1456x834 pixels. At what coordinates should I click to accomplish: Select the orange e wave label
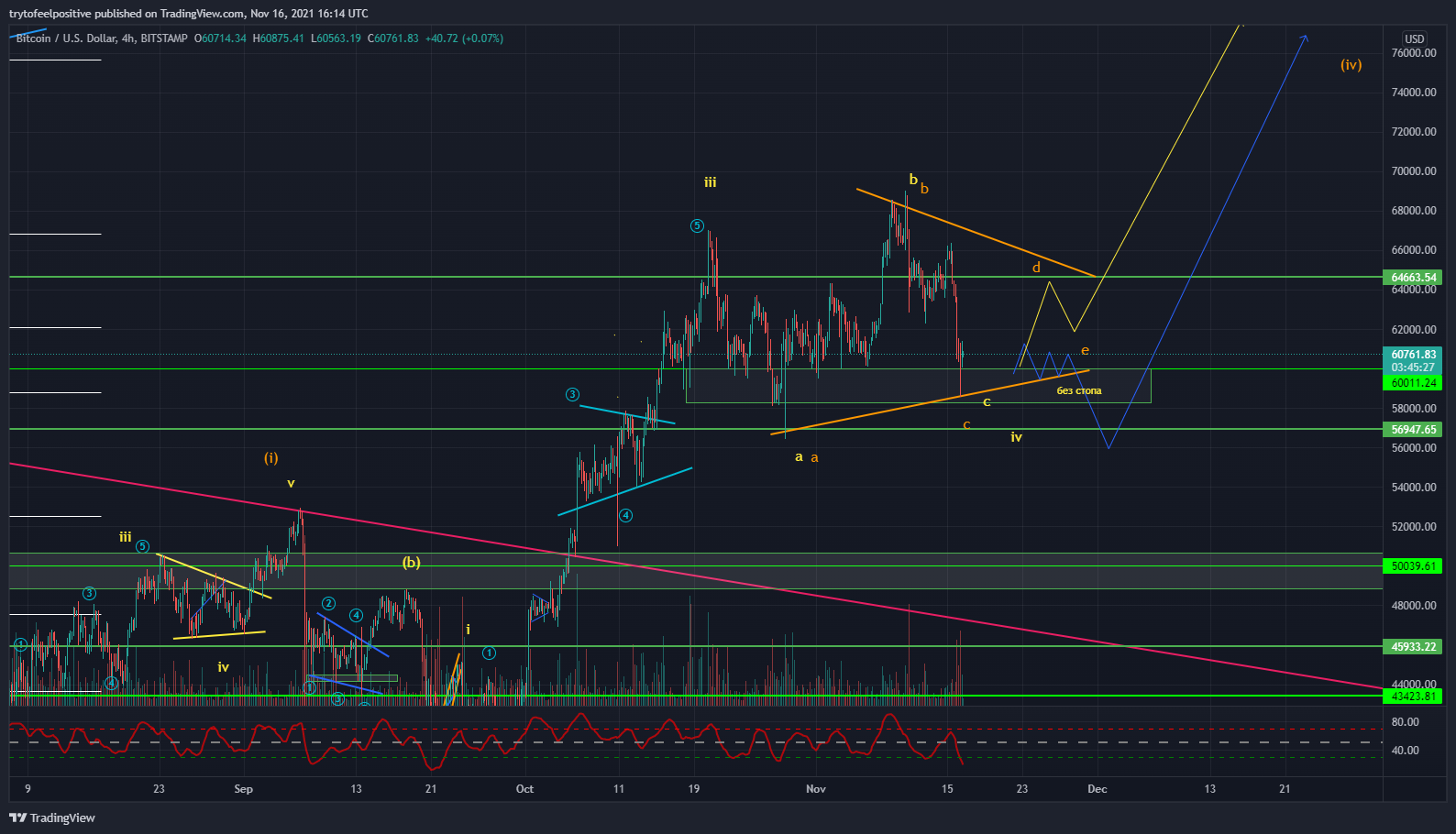1085,350
